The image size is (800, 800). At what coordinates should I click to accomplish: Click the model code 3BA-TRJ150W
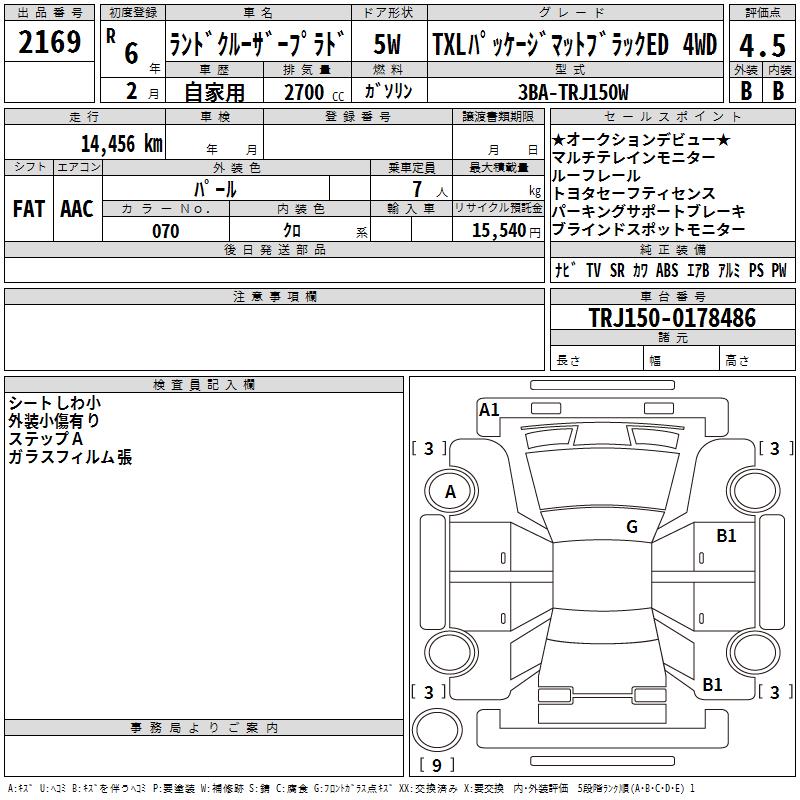[573, 92]
